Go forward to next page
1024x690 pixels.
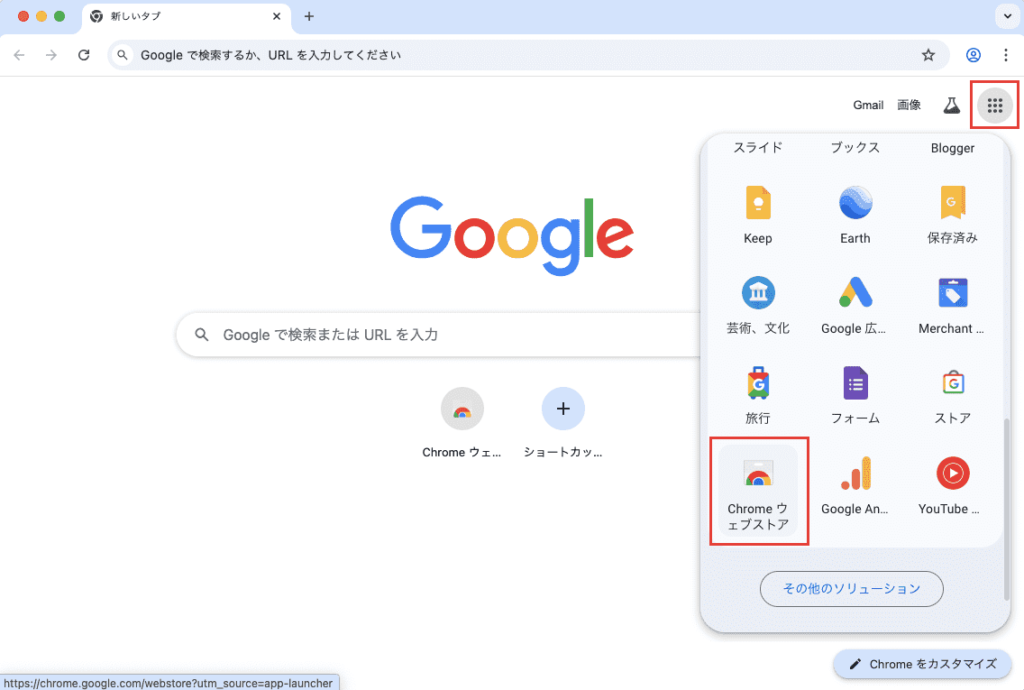pyautogui.click(x=51, y=55)
